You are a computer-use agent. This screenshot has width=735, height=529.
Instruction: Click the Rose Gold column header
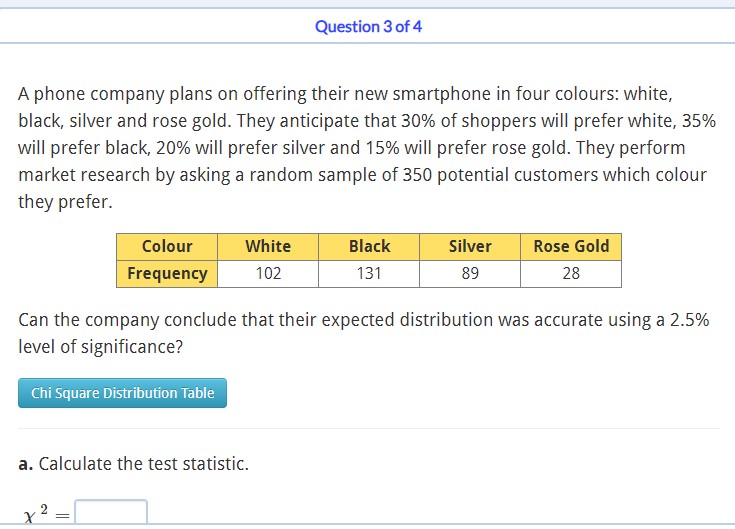571,246
